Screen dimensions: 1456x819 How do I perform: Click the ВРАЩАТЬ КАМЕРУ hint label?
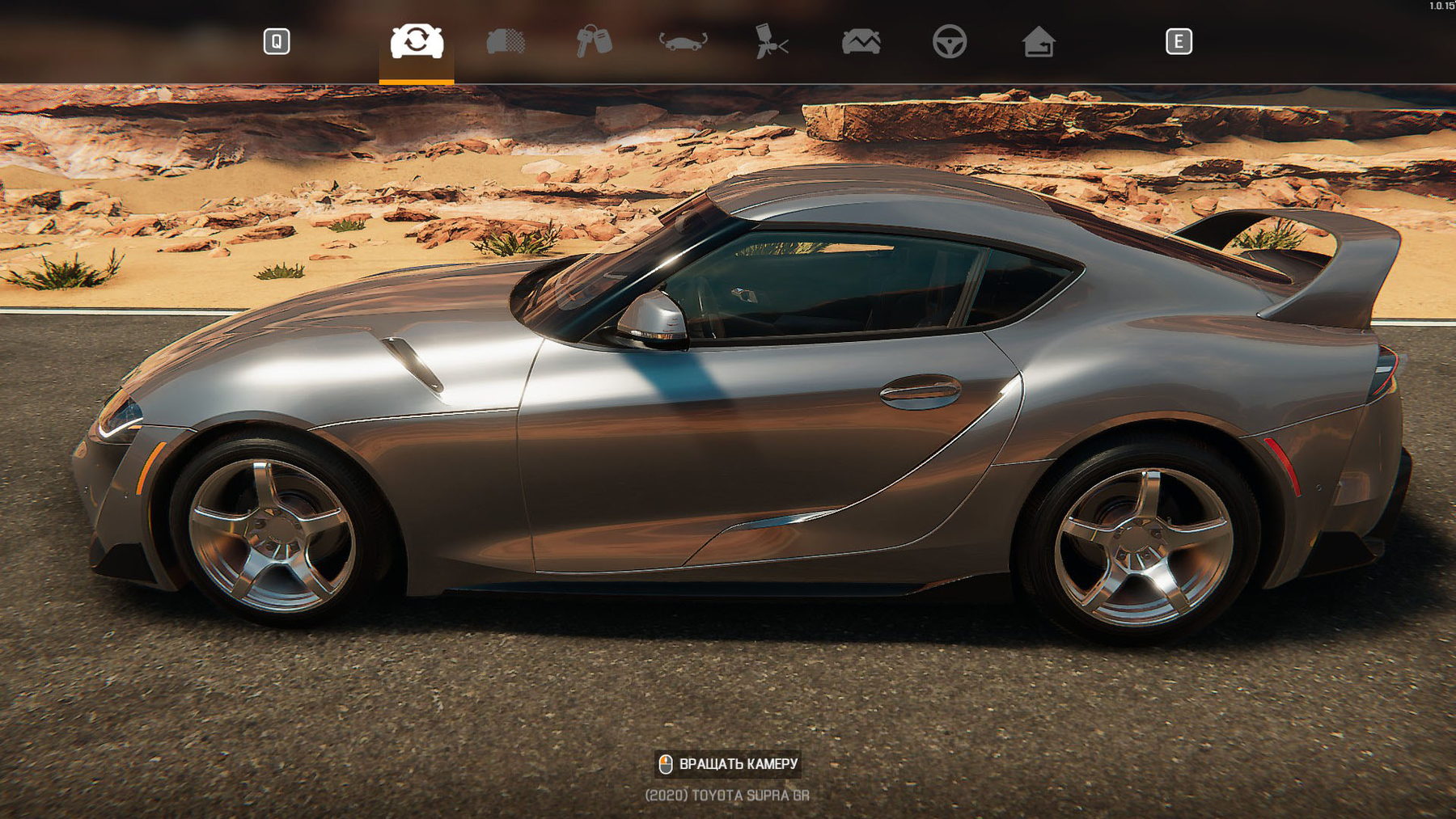coord(738,764)
